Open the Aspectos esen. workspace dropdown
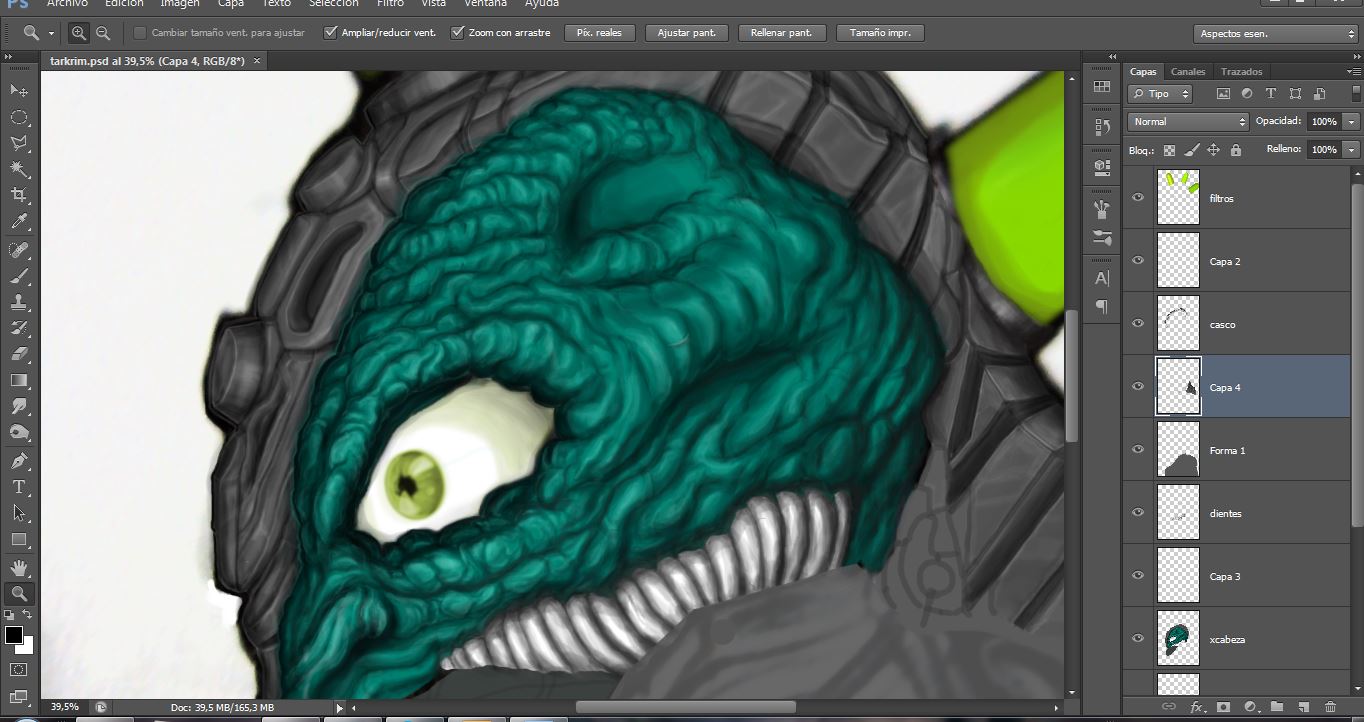The width and height of the screenshot is (1364, 722). click(x=1274, y=33)
